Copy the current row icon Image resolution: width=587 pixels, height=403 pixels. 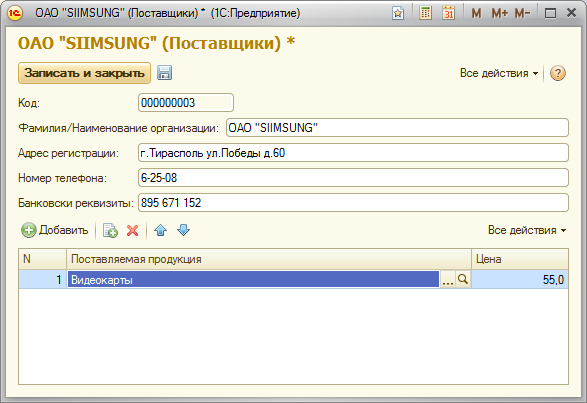pos(110,230)
